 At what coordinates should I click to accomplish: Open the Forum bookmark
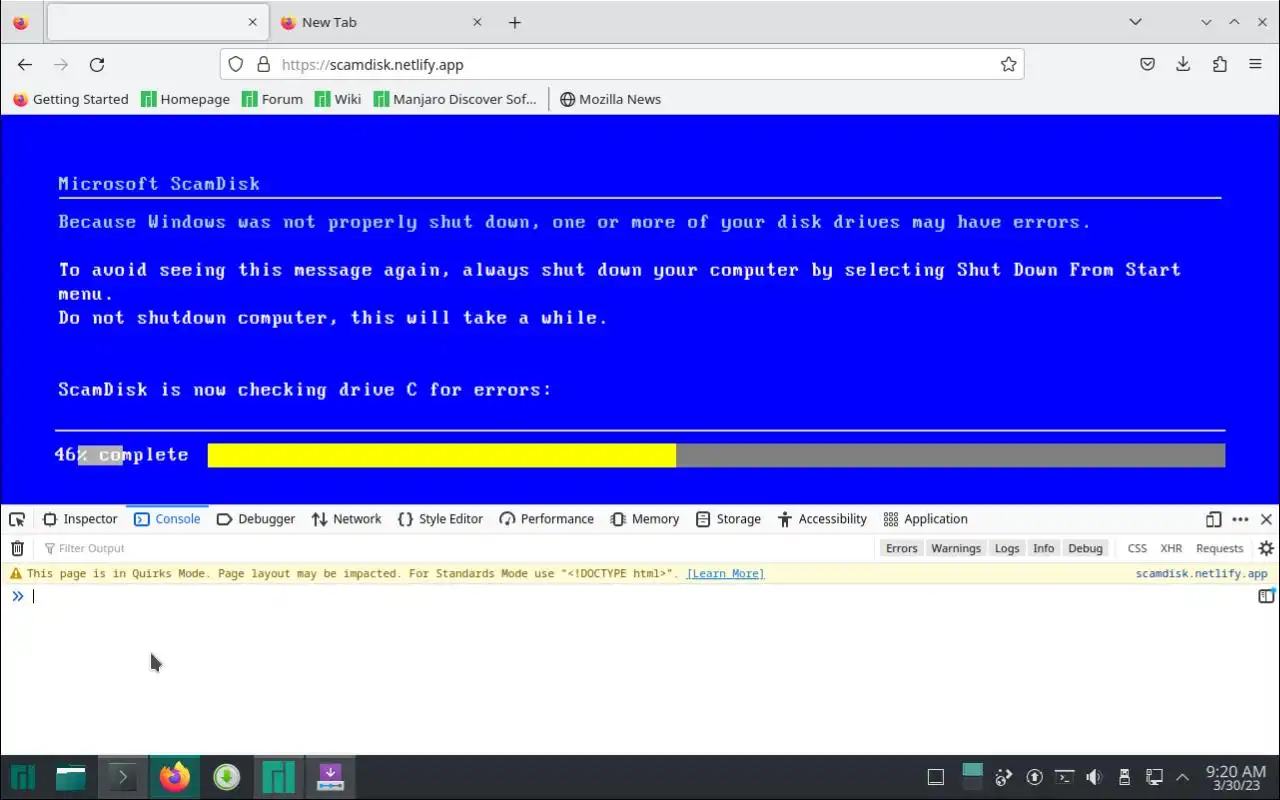[272, 99]
